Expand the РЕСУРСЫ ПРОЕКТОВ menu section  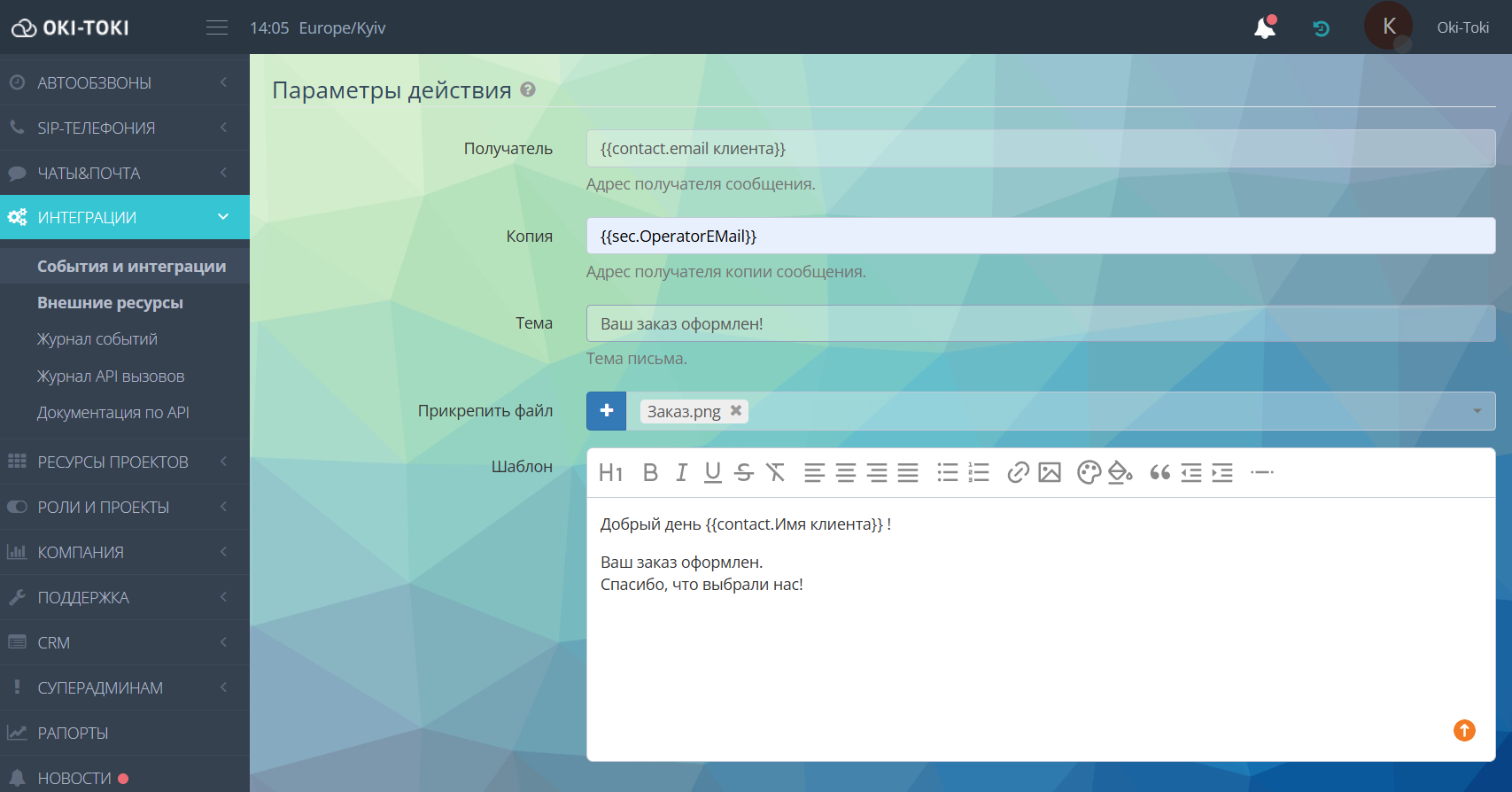125,462
